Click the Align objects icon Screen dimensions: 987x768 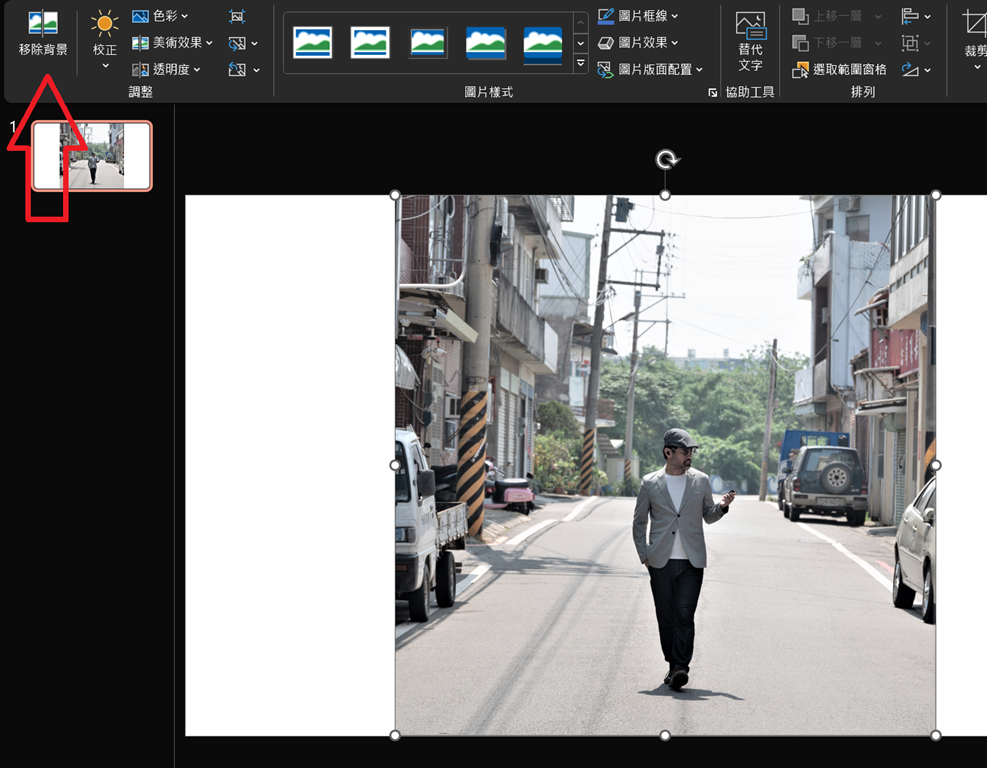click(910, 16)
